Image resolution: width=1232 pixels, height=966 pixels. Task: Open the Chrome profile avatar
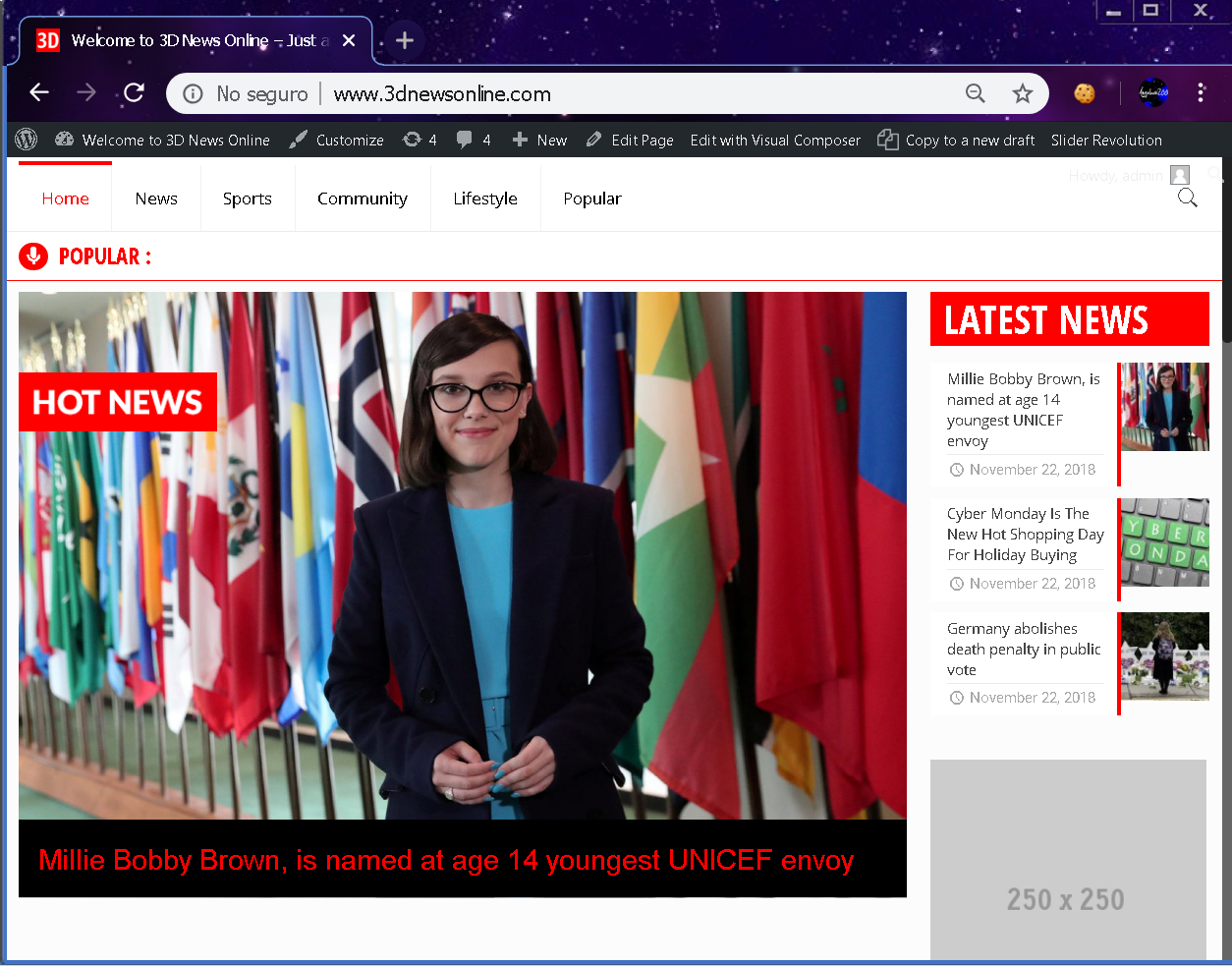pos(1153,93)
